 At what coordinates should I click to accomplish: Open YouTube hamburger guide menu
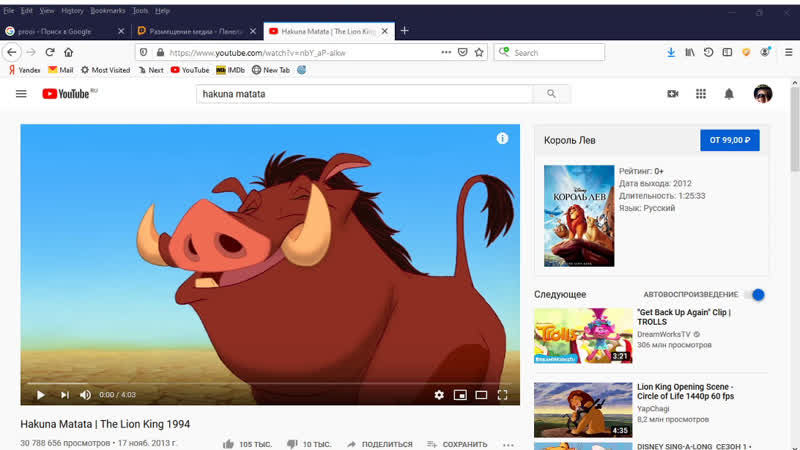coord(21,94)
